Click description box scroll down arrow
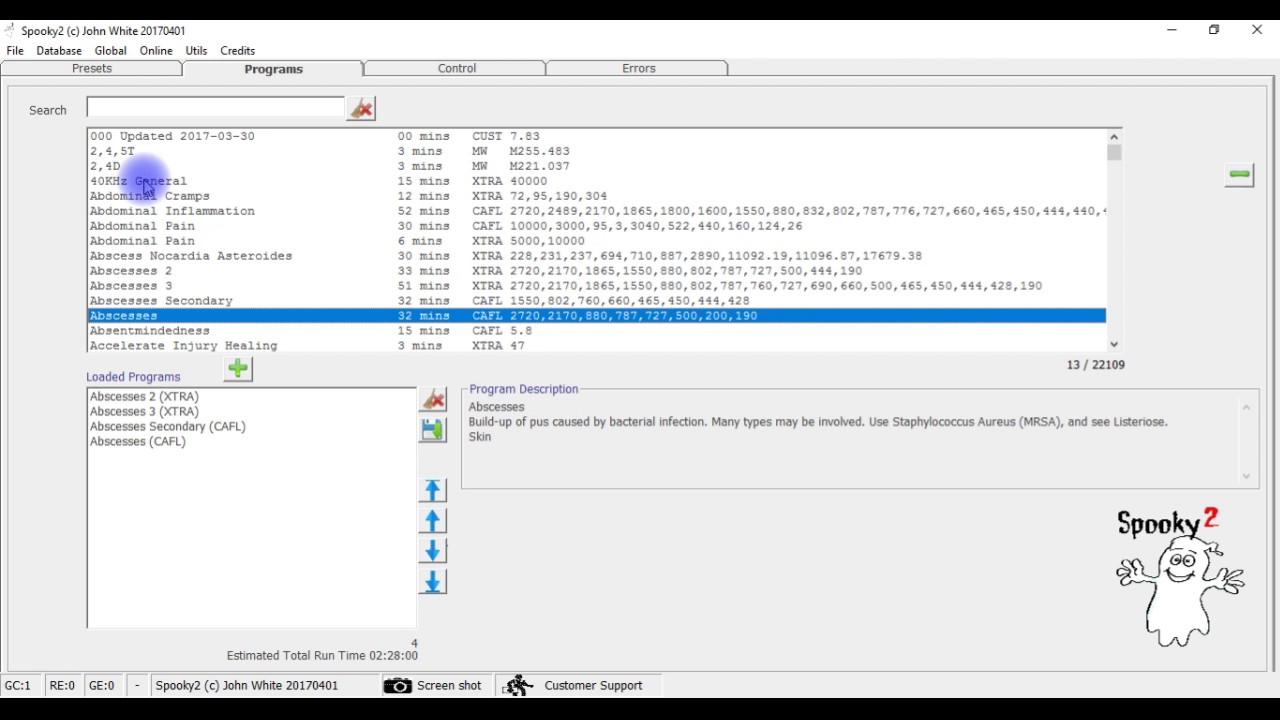 point(1246,477)
